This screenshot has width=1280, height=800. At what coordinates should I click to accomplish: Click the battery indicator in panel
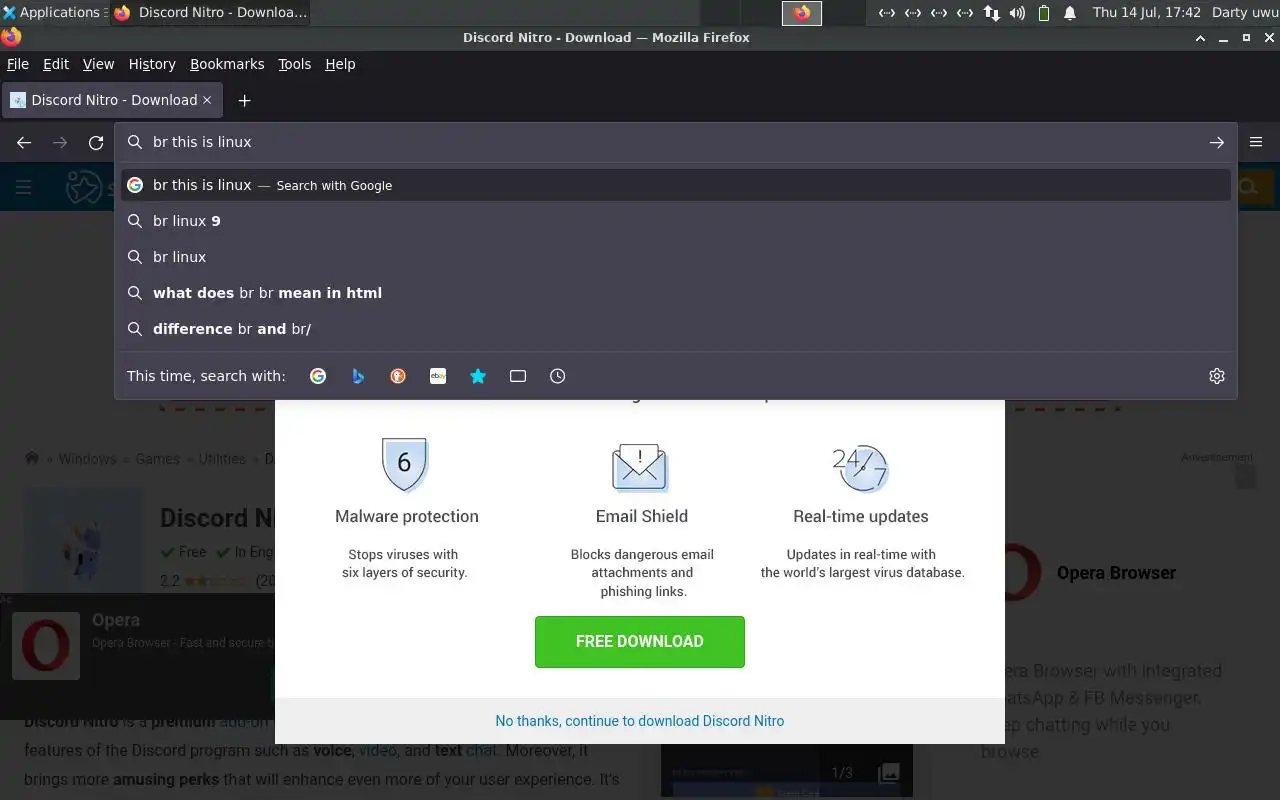pyautogui.click(x=1044, y=13)
